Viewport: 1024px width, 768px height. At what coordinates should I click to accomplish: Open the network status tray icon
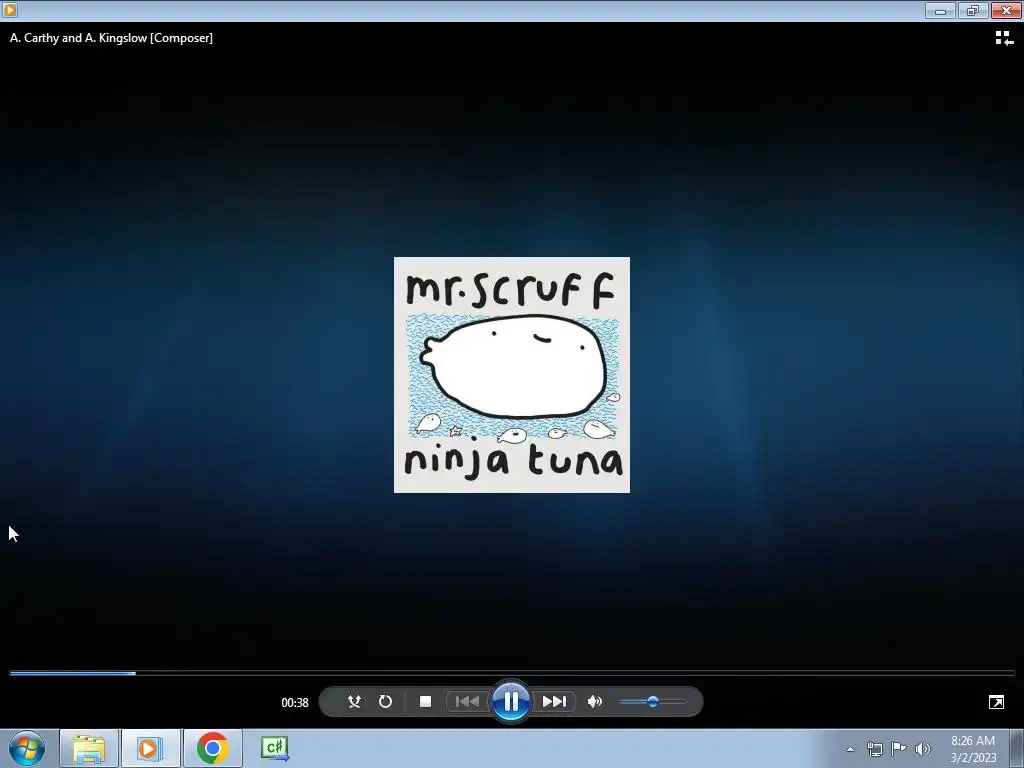pos(874,749)
